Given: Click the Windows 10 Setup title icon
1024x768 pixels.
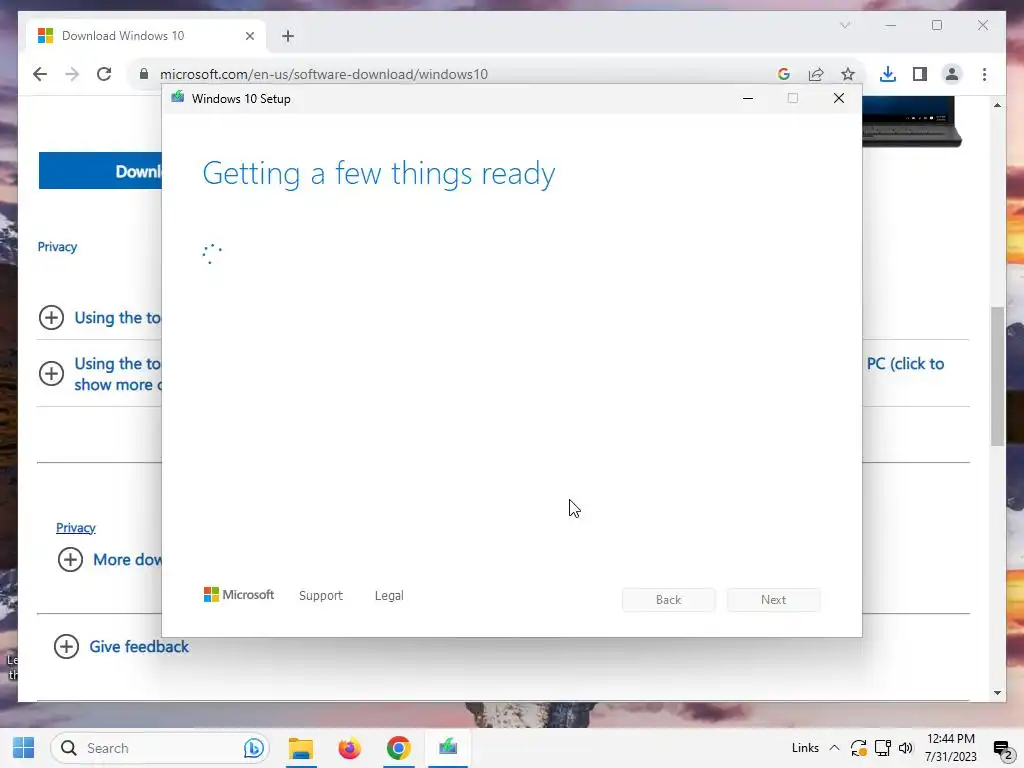Looking at the screenshot, I should click(x=177, y=98).
